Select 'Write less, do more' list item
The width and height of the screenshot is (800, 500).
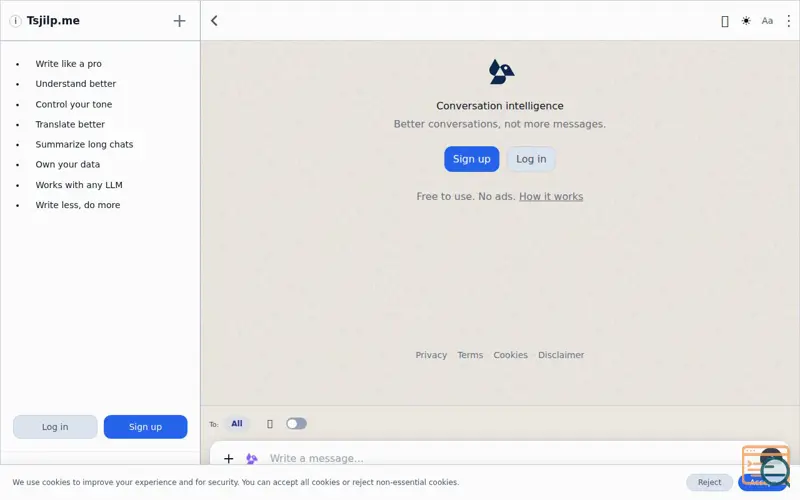point(78,205)
